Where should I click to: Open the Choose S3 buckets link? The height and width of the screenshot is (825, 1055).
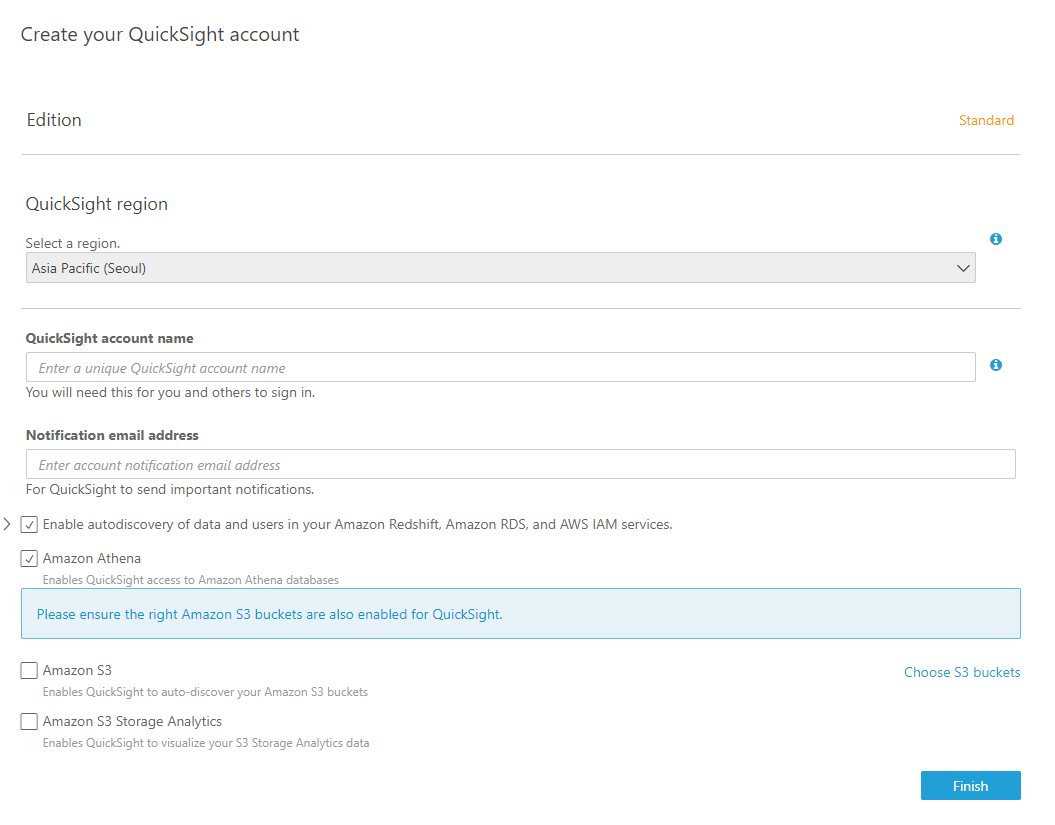click(962, 672)
